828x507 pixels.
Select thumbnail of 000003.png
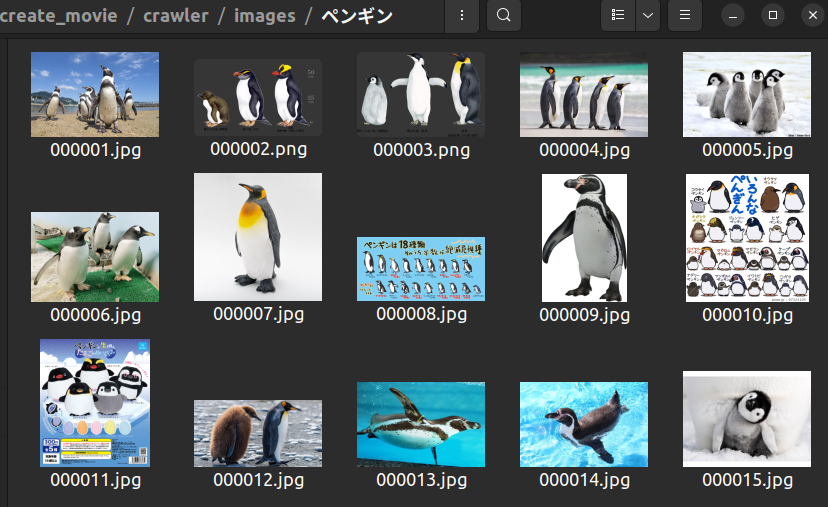tap(421, 95)
